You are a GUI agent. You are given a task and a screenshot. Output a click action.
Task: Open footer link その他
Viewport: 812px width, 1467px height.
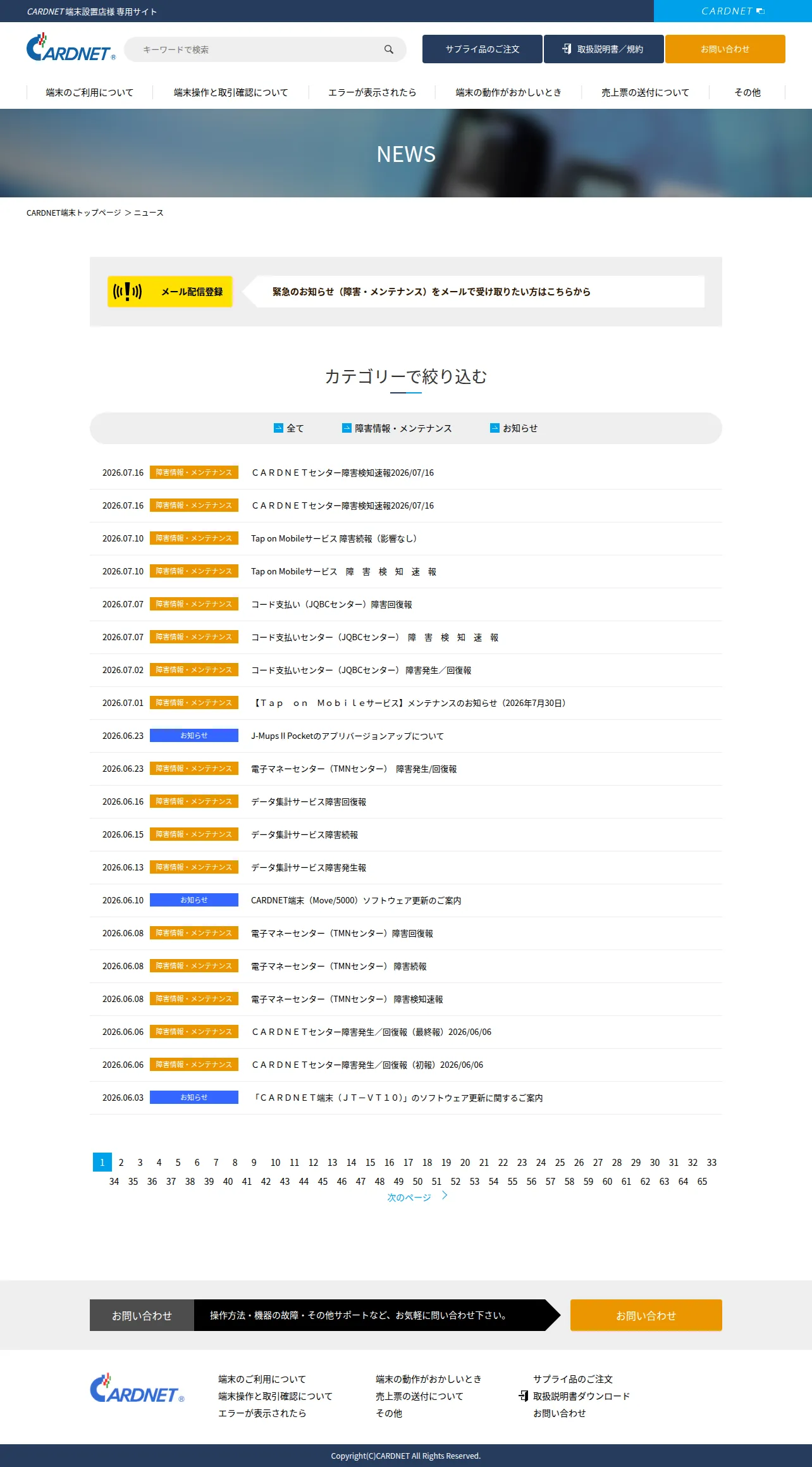click(389, 1413)
